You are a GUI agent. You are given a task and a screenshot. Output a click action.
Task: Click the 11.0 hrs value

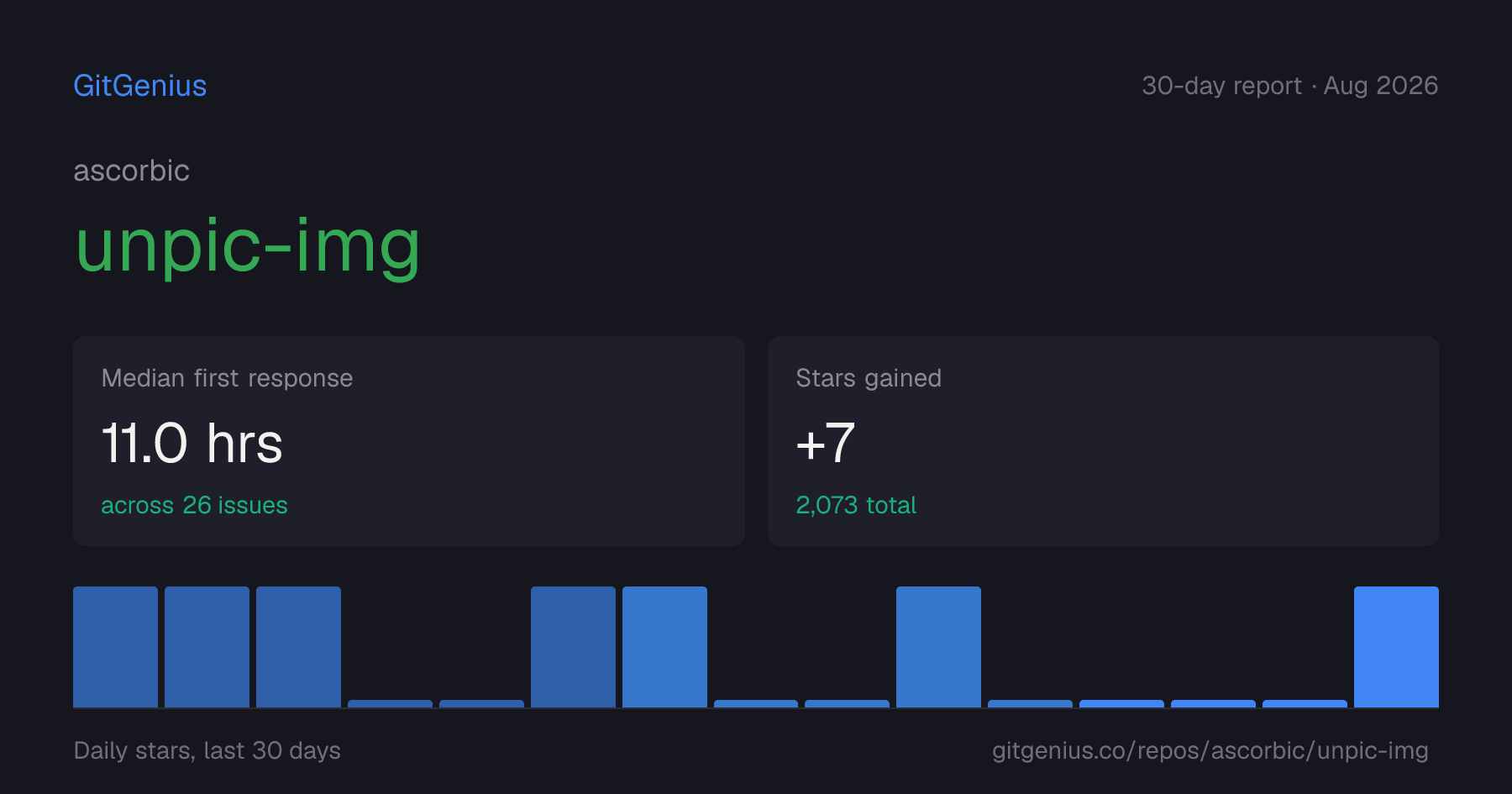pos(192,444)
